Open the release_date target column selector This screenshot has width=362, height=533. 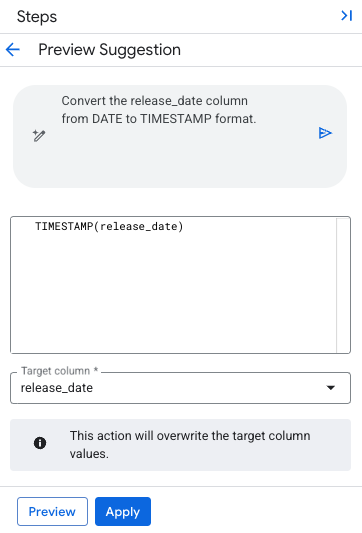tap(180, 388)
